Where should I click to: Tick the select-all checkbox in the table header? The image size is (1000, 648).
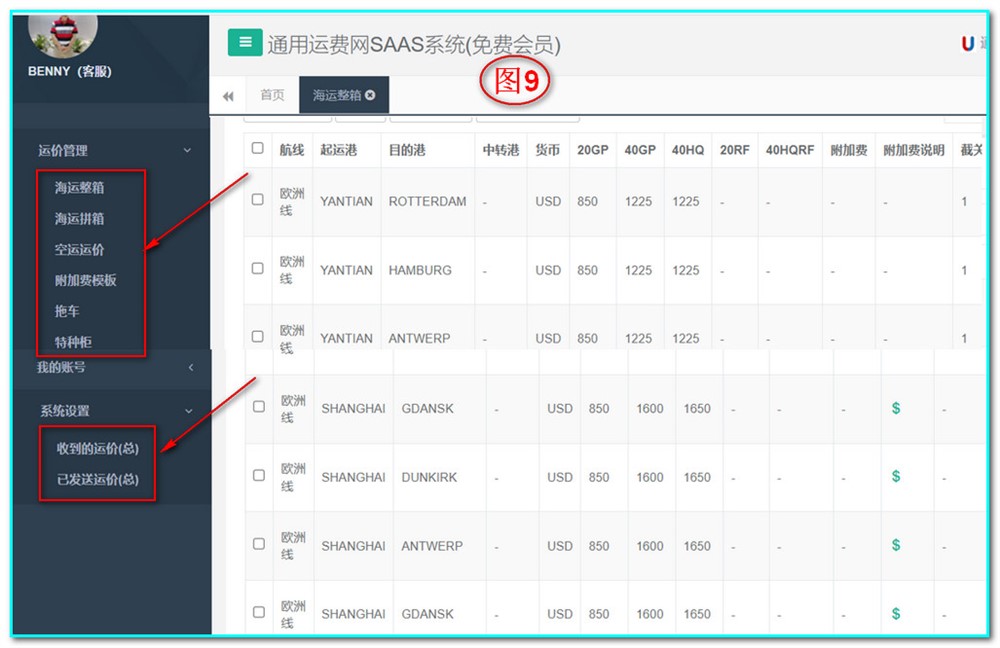tap(258, 148)
